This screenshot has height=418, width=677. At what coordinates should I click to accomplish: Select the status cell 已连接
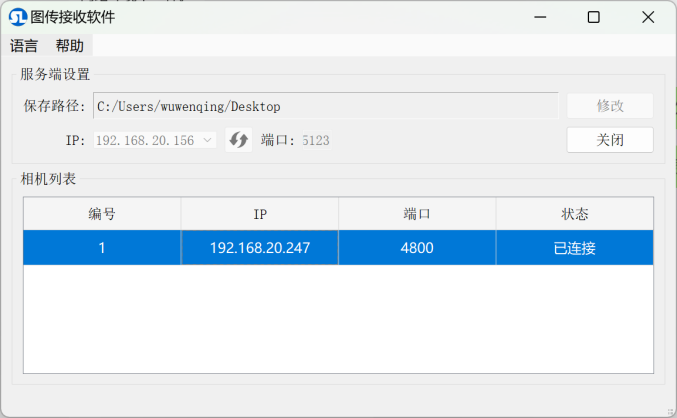(x=575, y=247)
